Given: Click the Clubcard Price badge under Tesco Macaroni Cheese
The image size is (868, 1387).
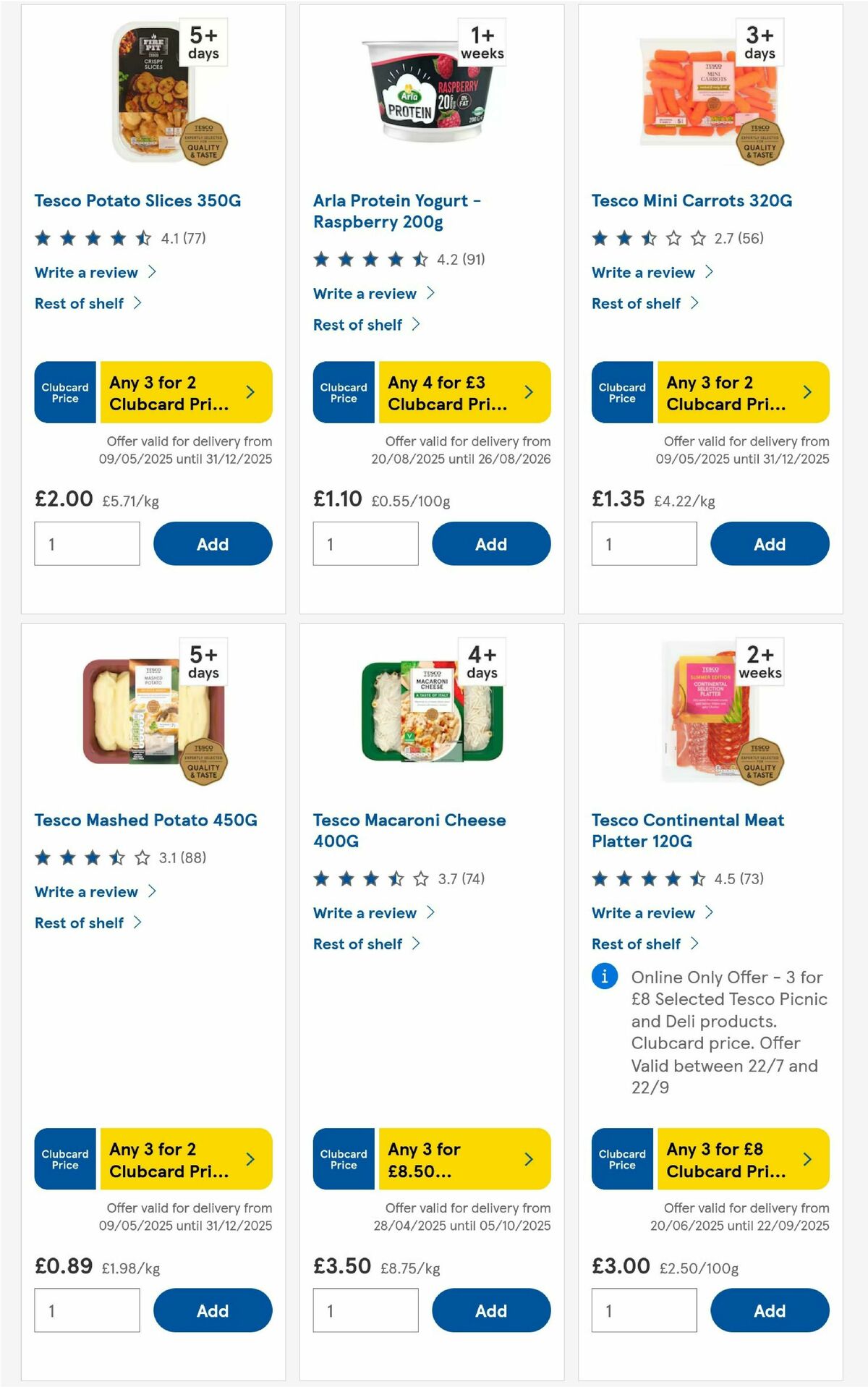Looking at the screenshot, I should (343, 1158).
